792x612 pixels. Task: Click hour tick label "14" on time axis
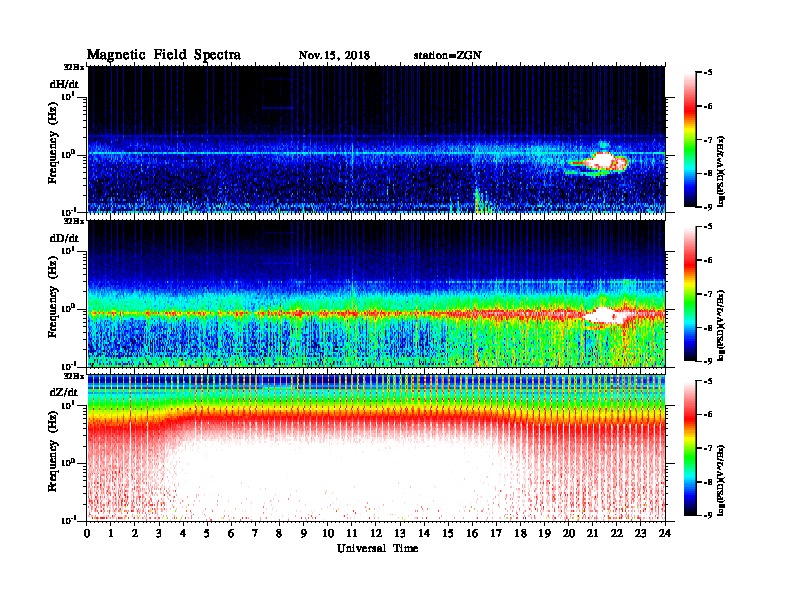coord(424,534)
